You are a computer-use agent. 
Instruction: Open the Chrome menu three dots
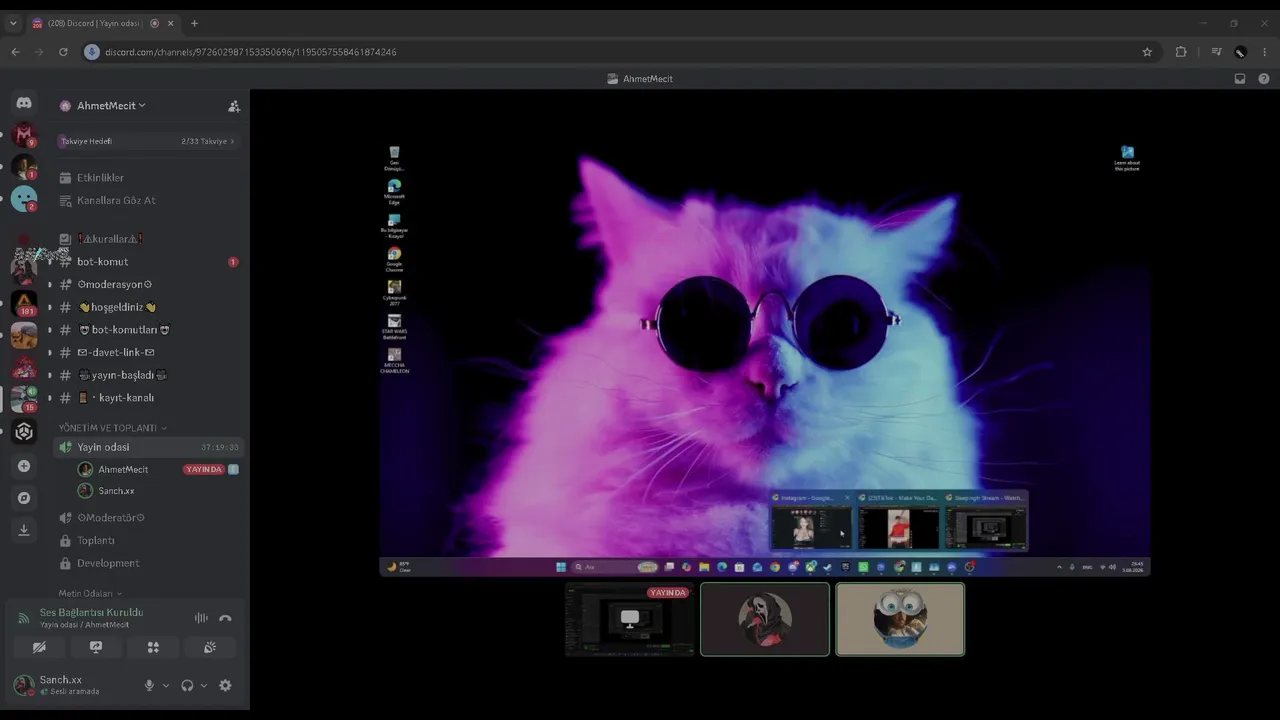1266,52
